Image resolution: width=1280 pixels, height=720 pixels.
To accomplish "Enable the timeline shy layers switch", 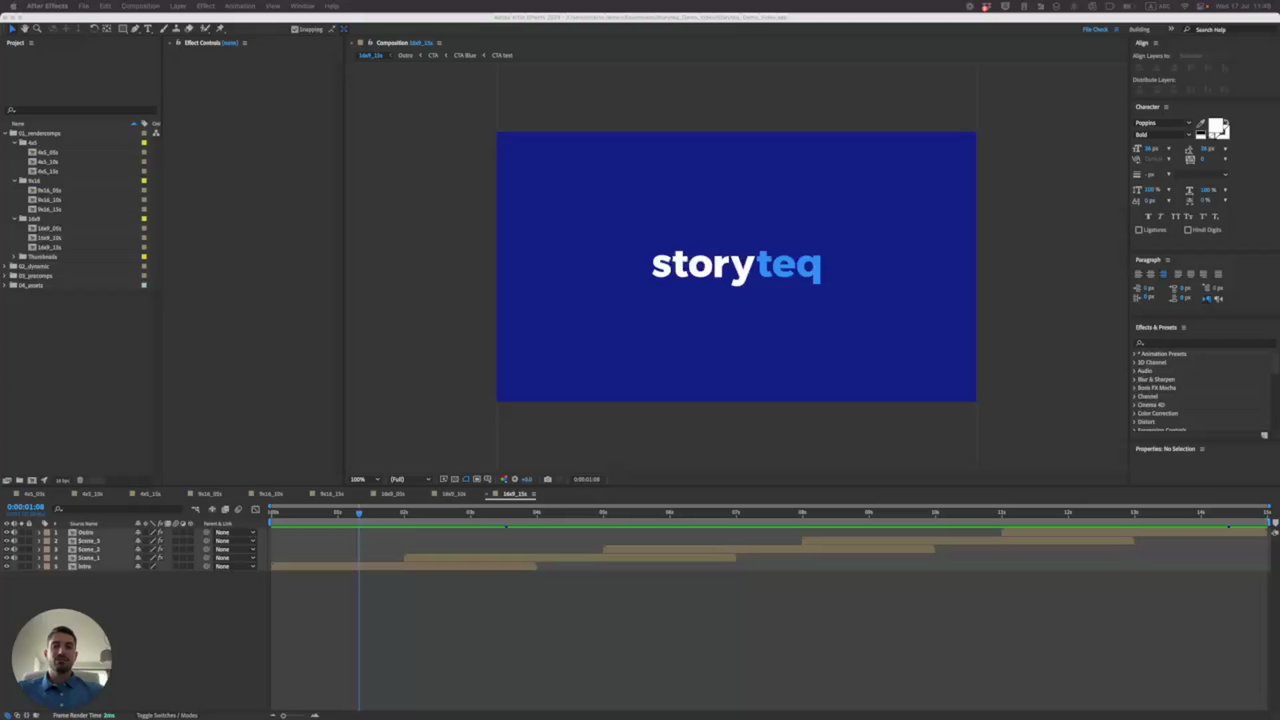I will 212,509.
